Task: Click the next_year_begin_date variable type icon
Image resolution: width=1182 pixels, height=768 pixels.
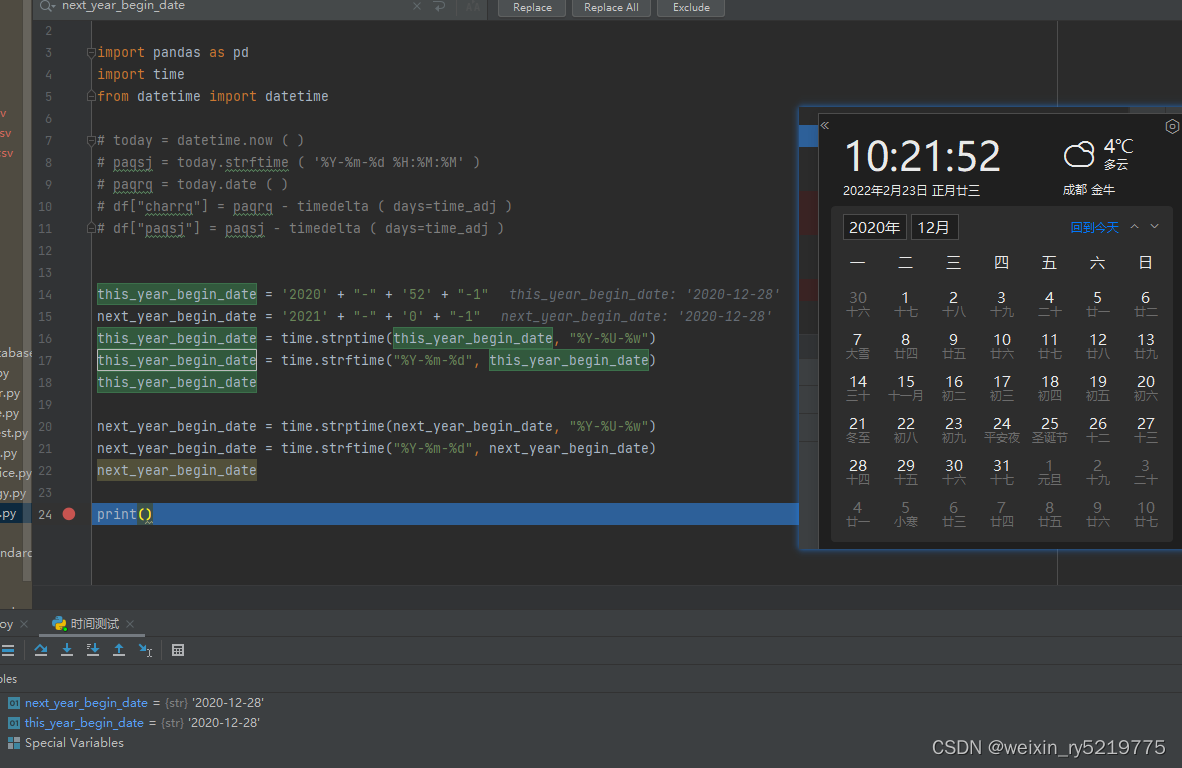Action: pos(14,703)
